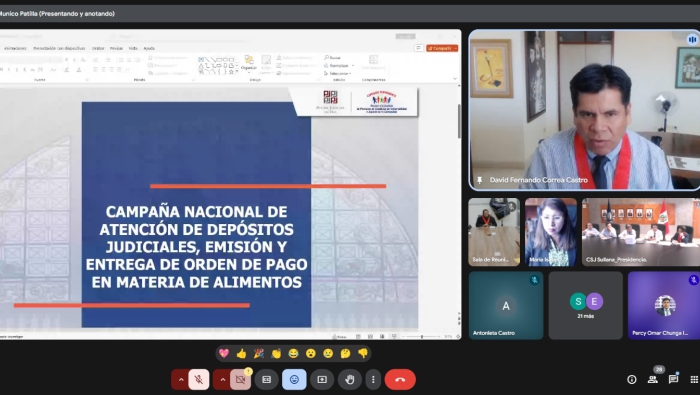Open Revisar ribbon tab

coord(117,48)
